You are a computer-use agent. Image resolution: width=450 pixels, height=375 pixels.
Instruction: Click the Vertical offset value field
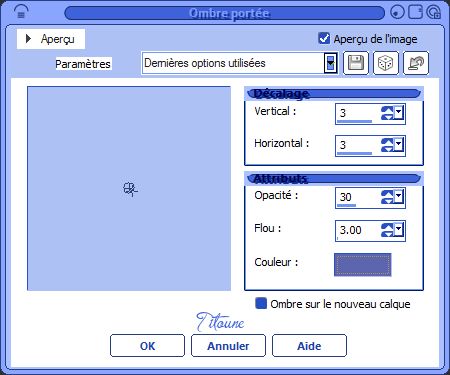(x=358, y=113)
